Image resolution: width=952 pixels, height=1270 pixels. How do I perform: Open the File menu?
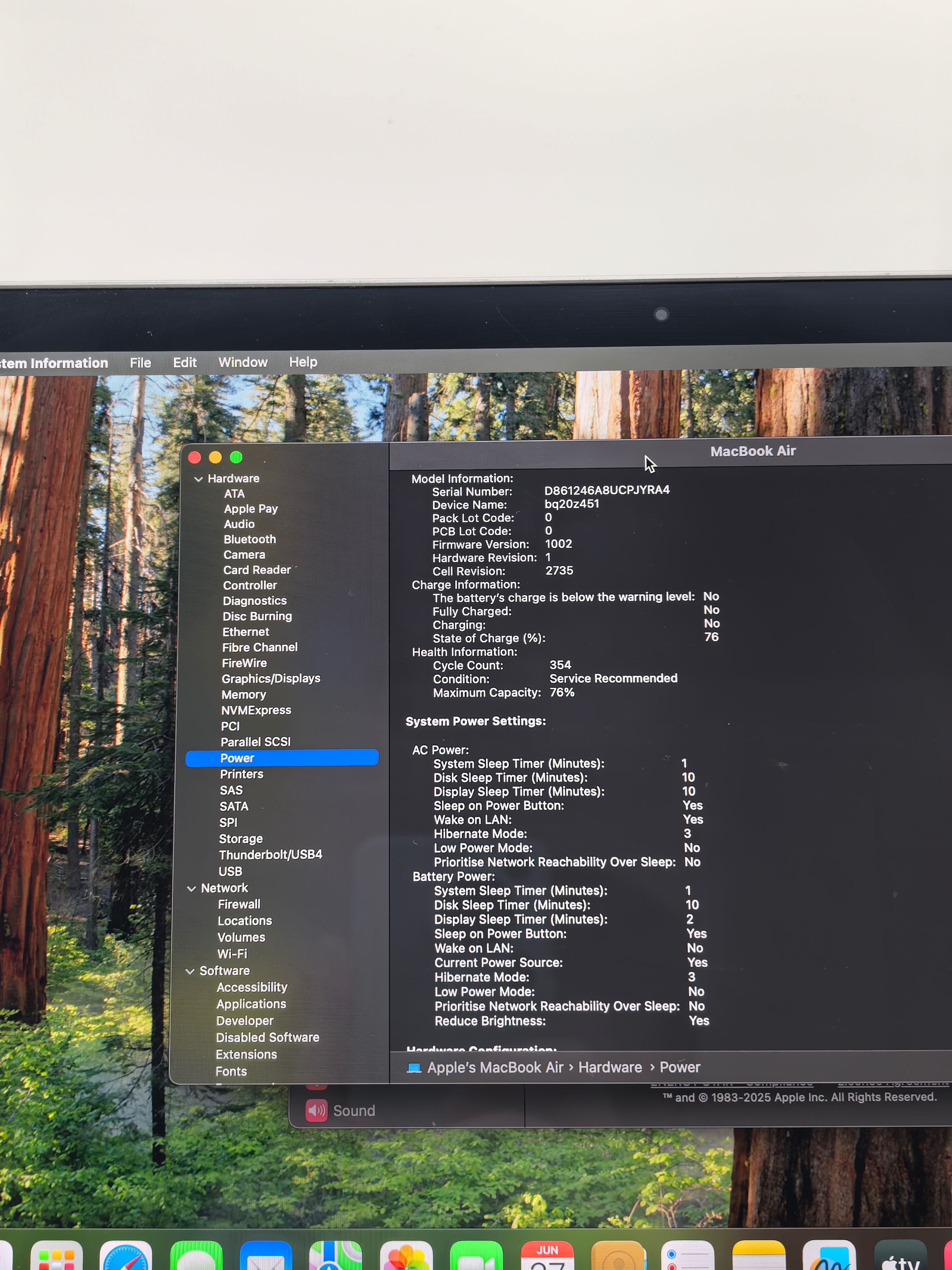pyautogui.click(x=141, y=363)
